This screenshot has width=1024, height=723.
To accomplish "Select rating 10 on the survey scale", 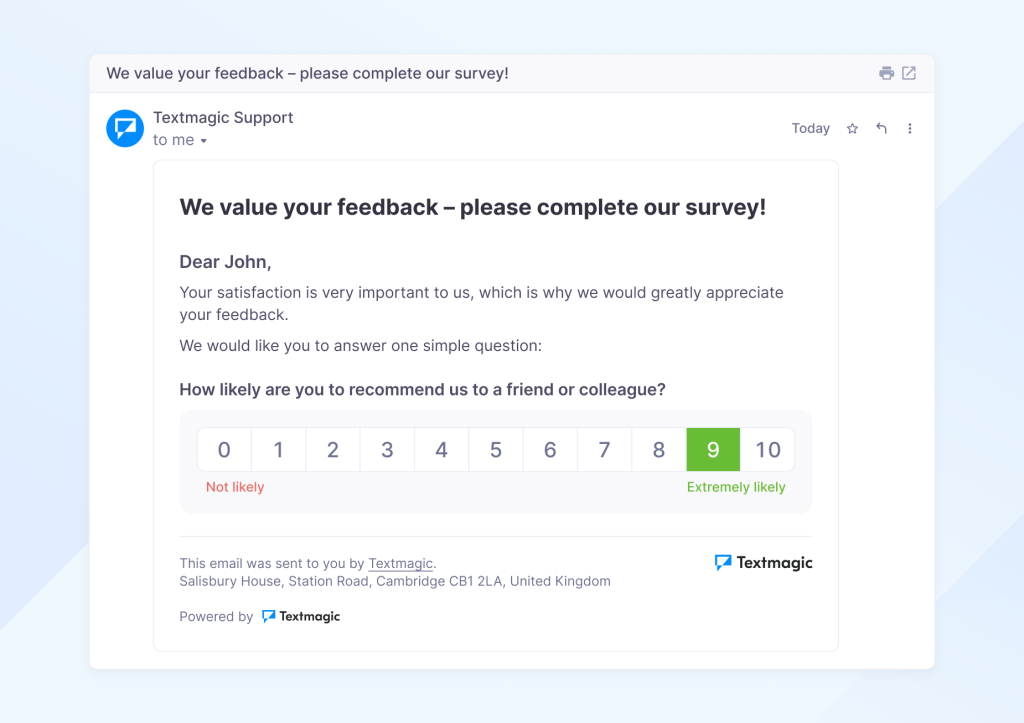I will [768, 450].
